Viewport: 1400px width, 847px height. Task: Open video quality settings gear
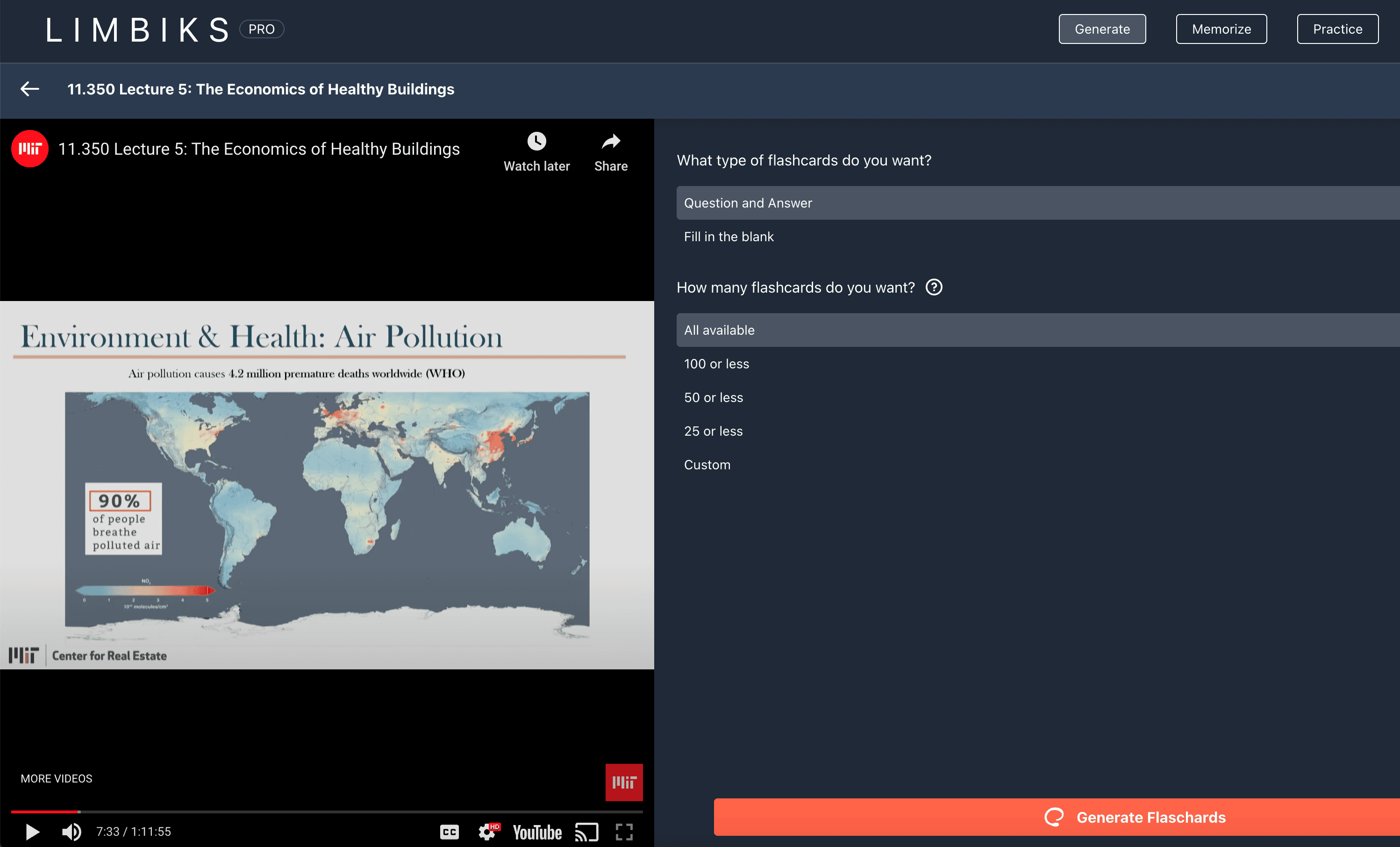pyautogui.click(x=487, y=832)
